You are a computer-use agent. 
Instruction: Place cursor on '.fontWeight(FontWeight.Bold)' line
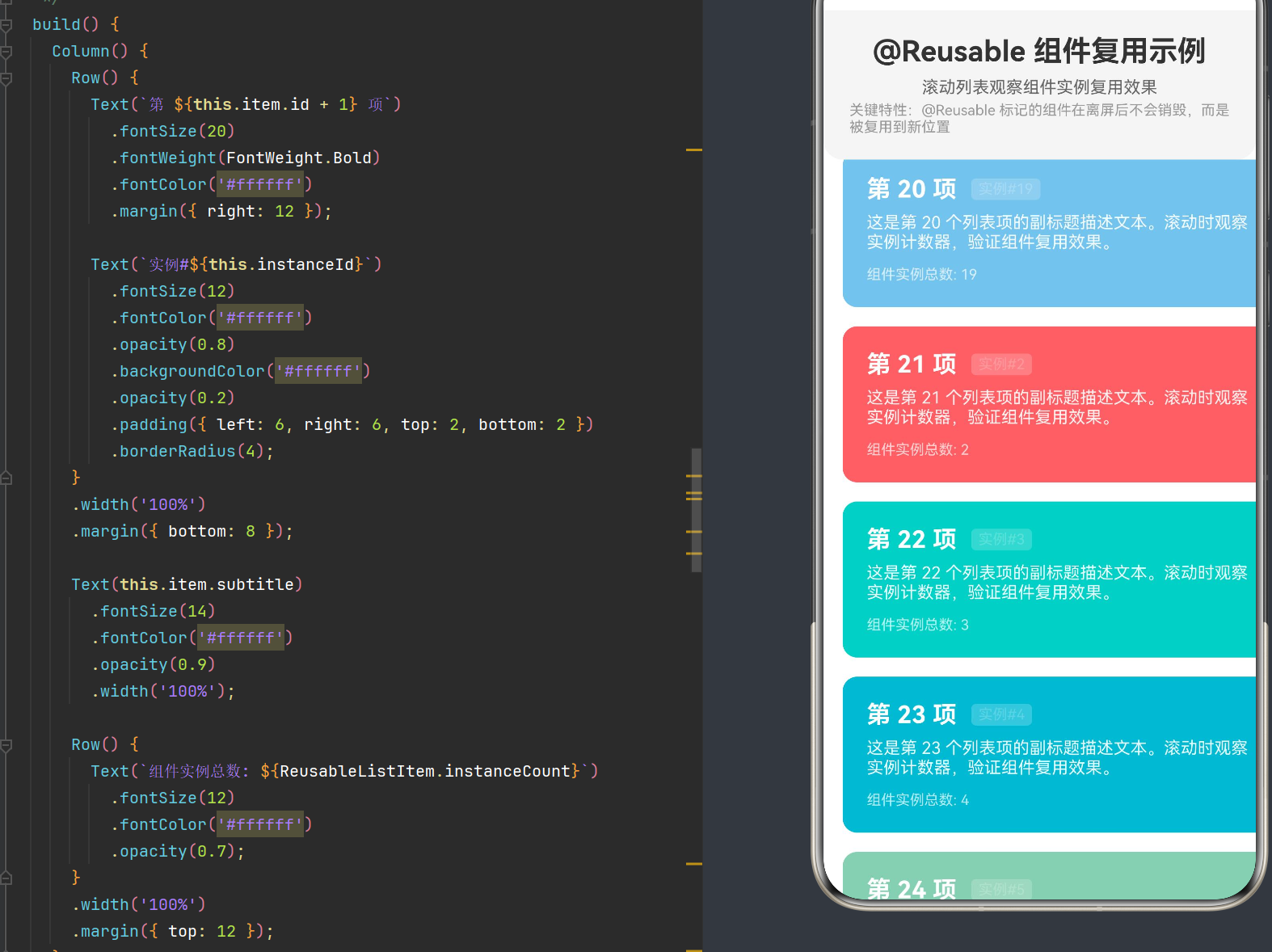click(x=246, y=158)
